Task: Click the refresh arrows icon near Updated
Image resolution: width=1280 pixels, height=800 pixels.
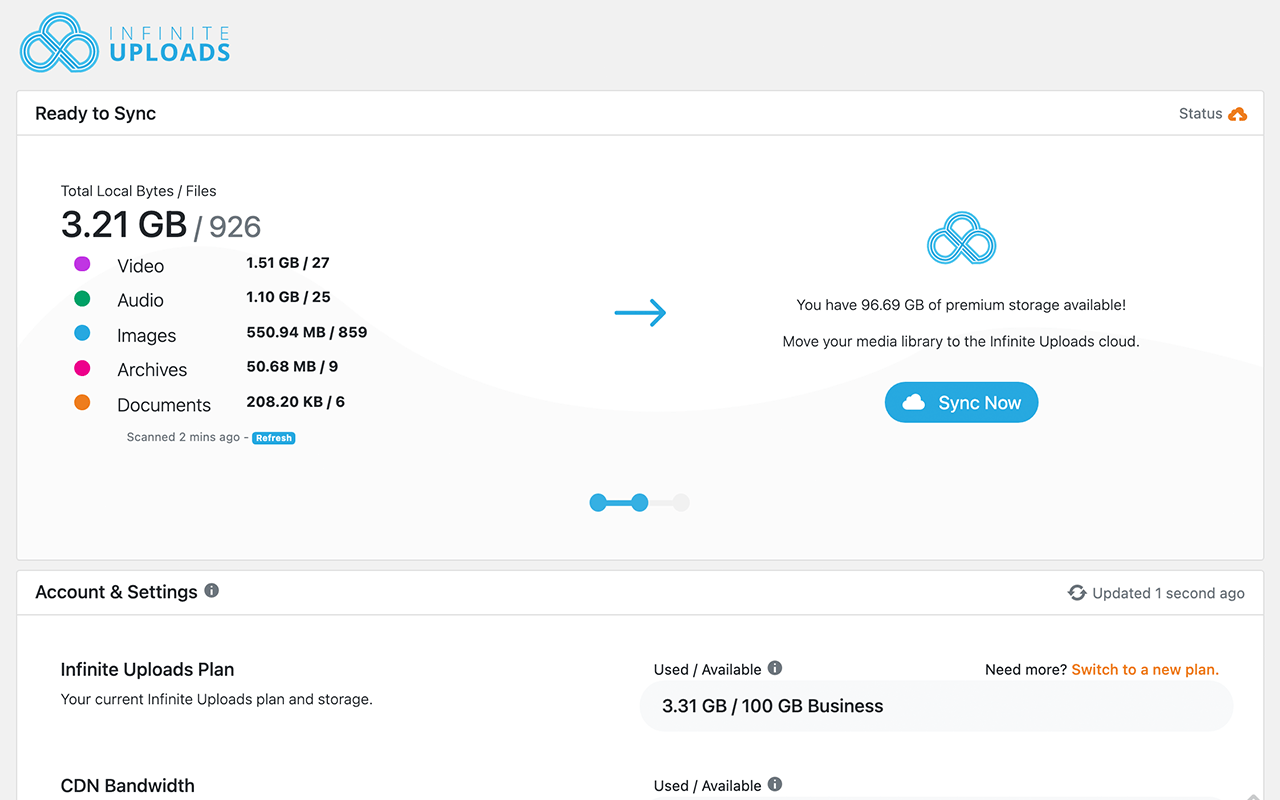Action: [1077, 593]
